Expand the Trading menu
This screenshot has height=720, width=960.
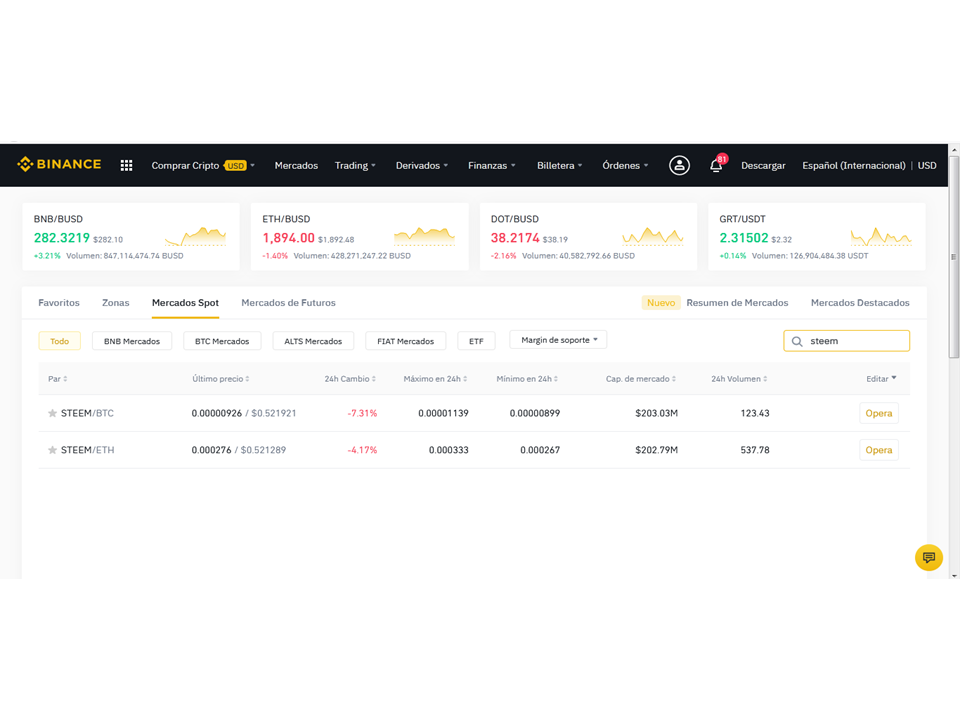(x=355, y=165)
